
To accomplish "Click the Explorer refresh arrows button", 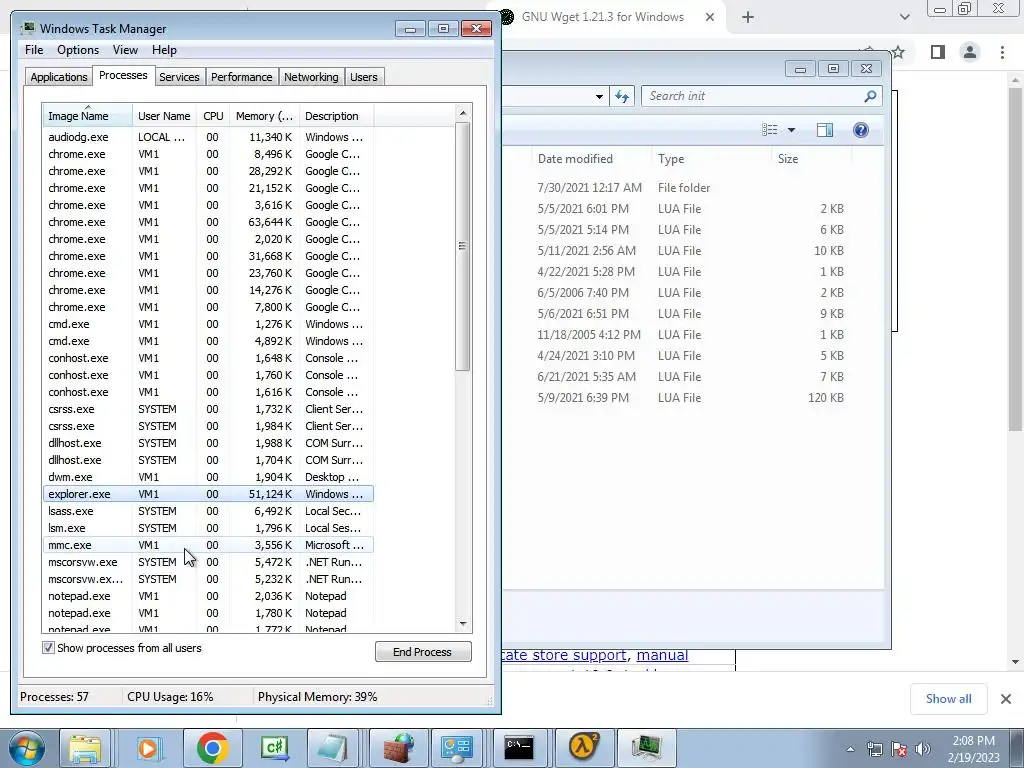I will (622, 97).
